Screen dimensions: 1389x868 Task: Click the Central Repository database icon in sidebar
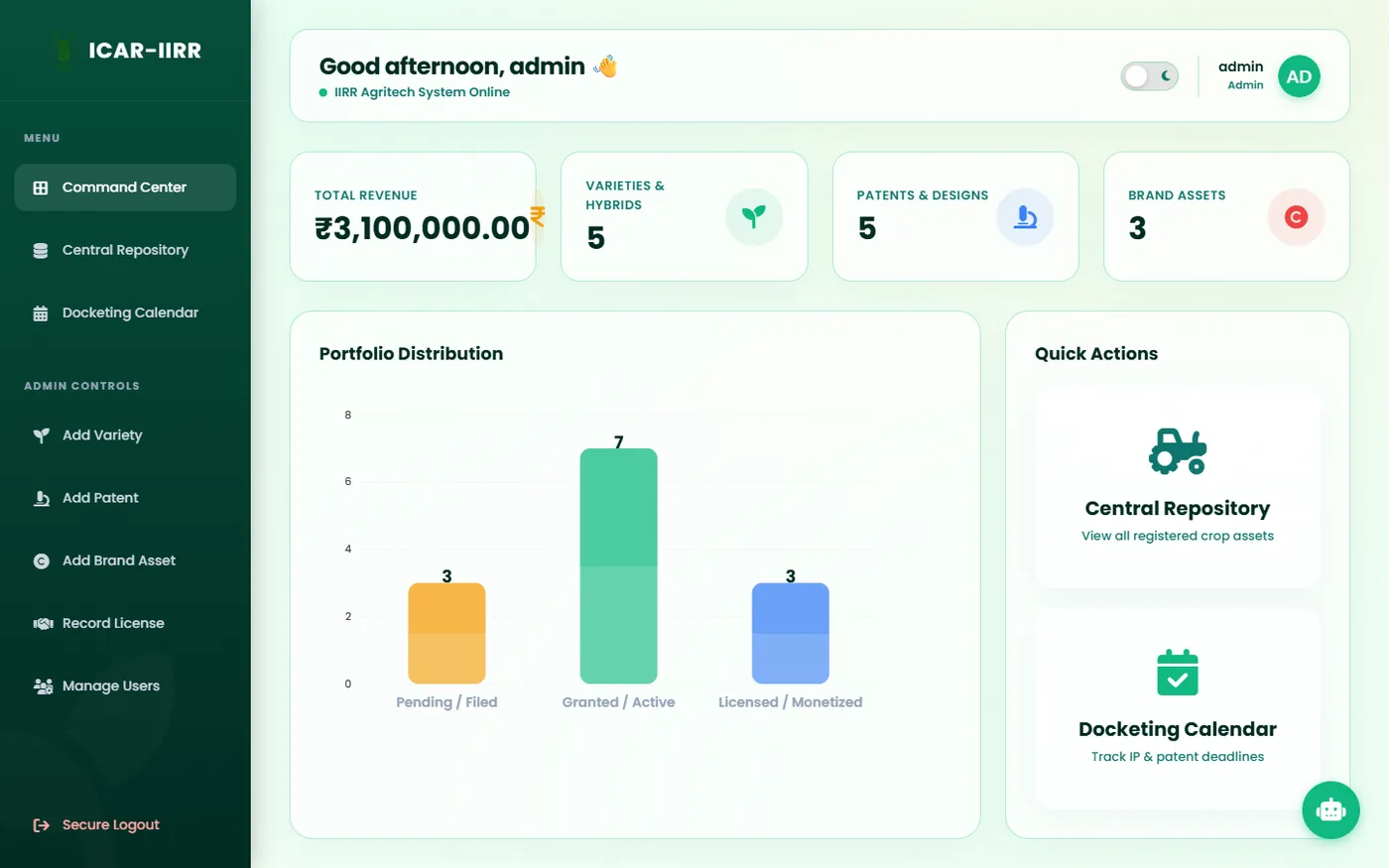pos(41,250)
